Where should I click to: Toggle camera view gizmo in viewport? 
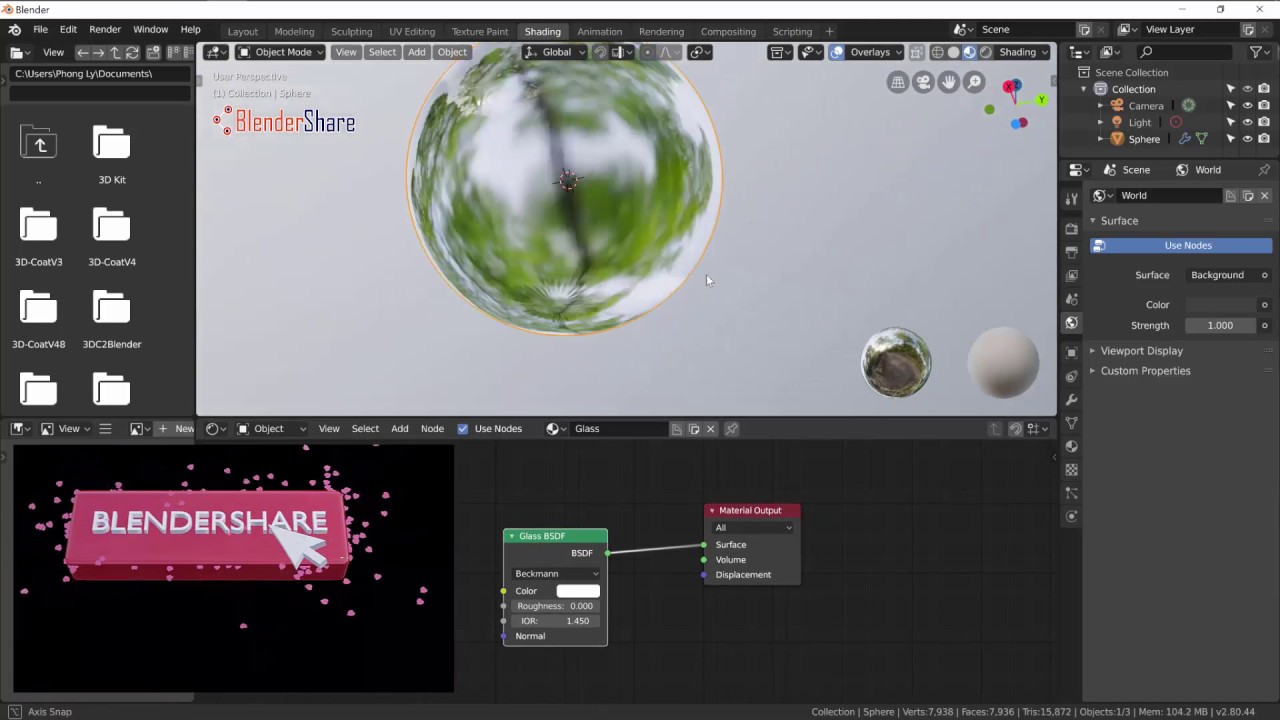click(x=923, y=82)
